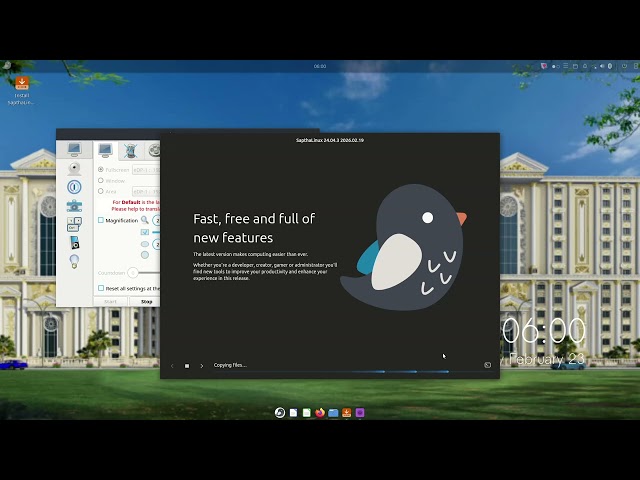
Task: Click the magnifier icon next to Magnification
Action: coord(144,220)
